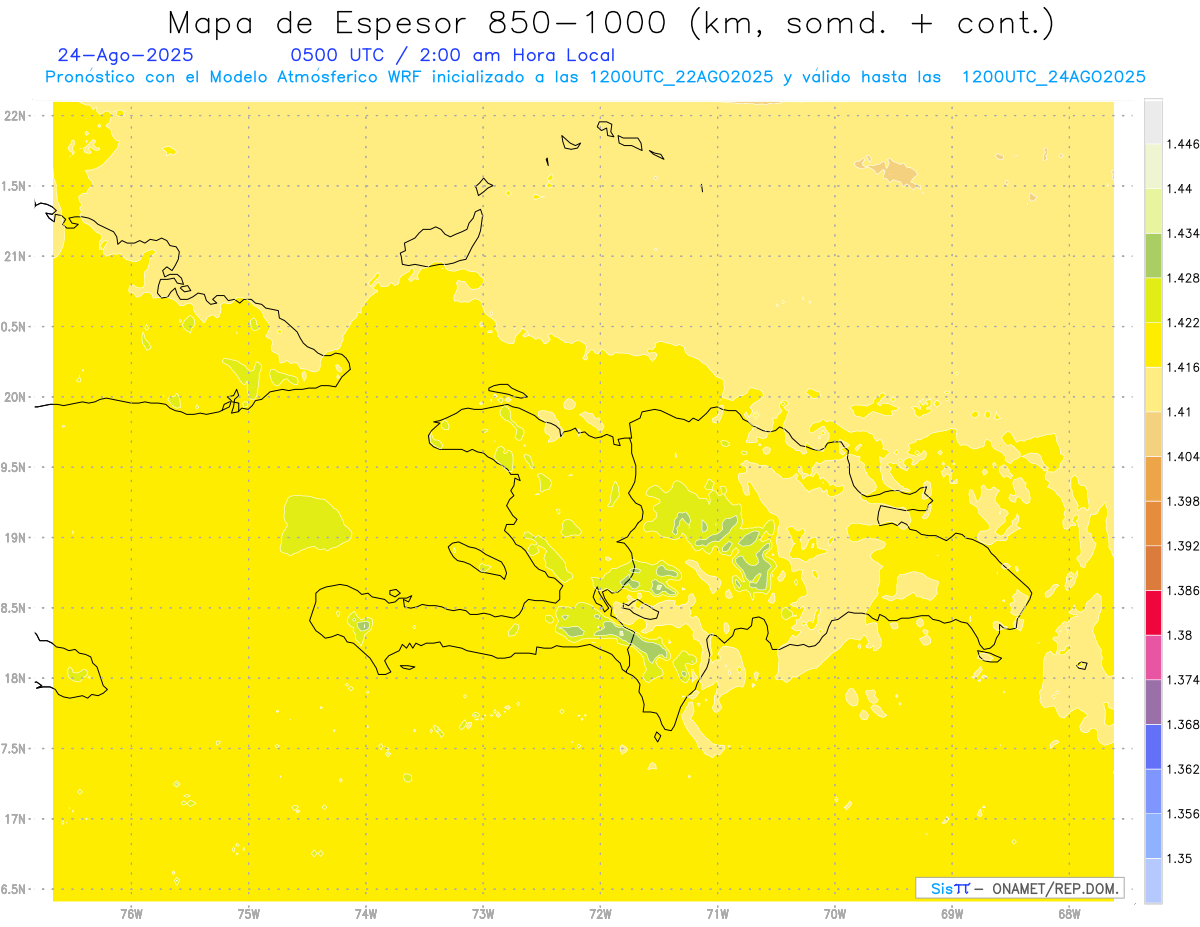Click the '1.404' colorbar value

pyautogui.click(x=1183, y=456)
